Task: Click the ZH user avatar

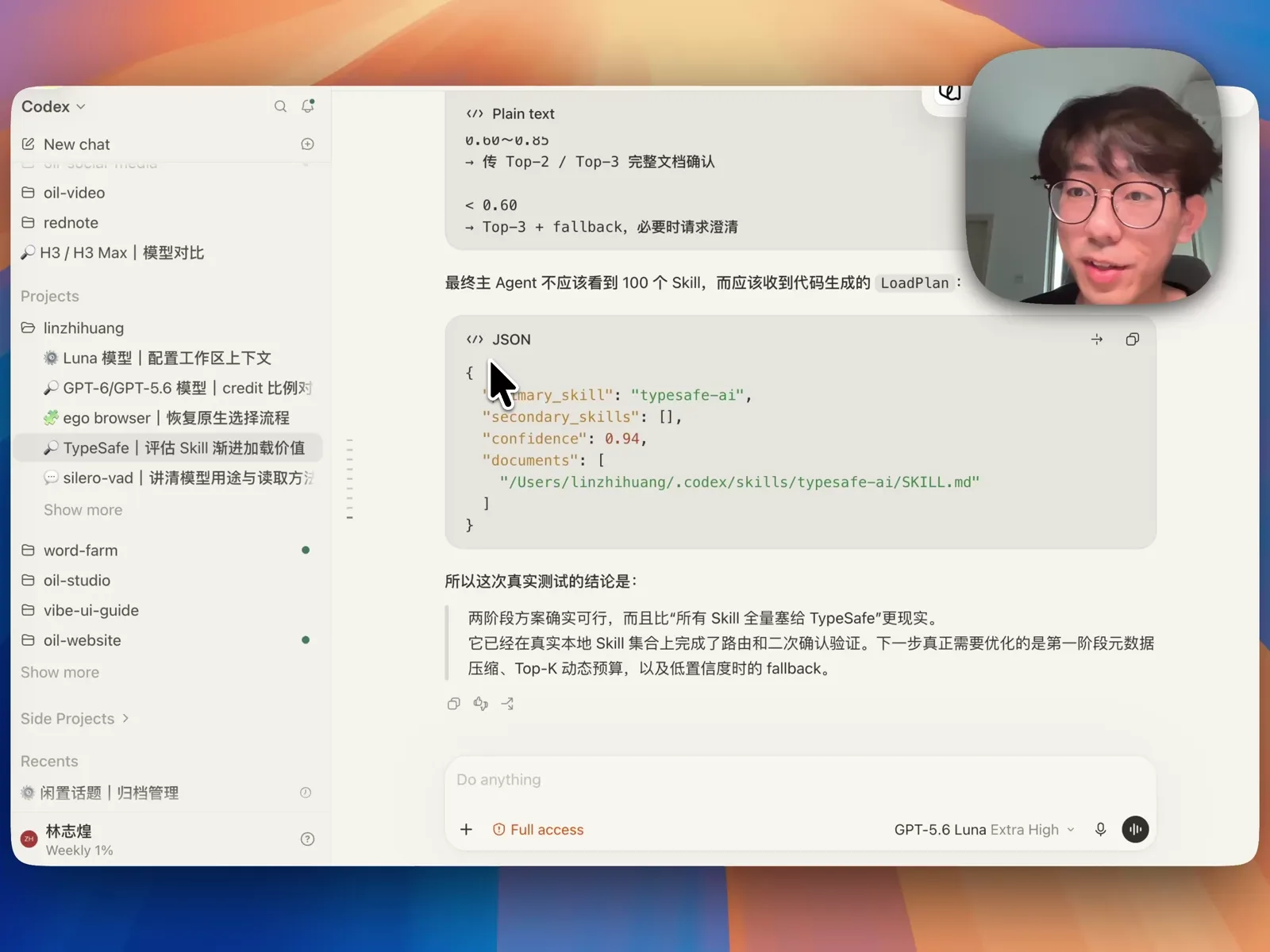Action: [29, 839]
